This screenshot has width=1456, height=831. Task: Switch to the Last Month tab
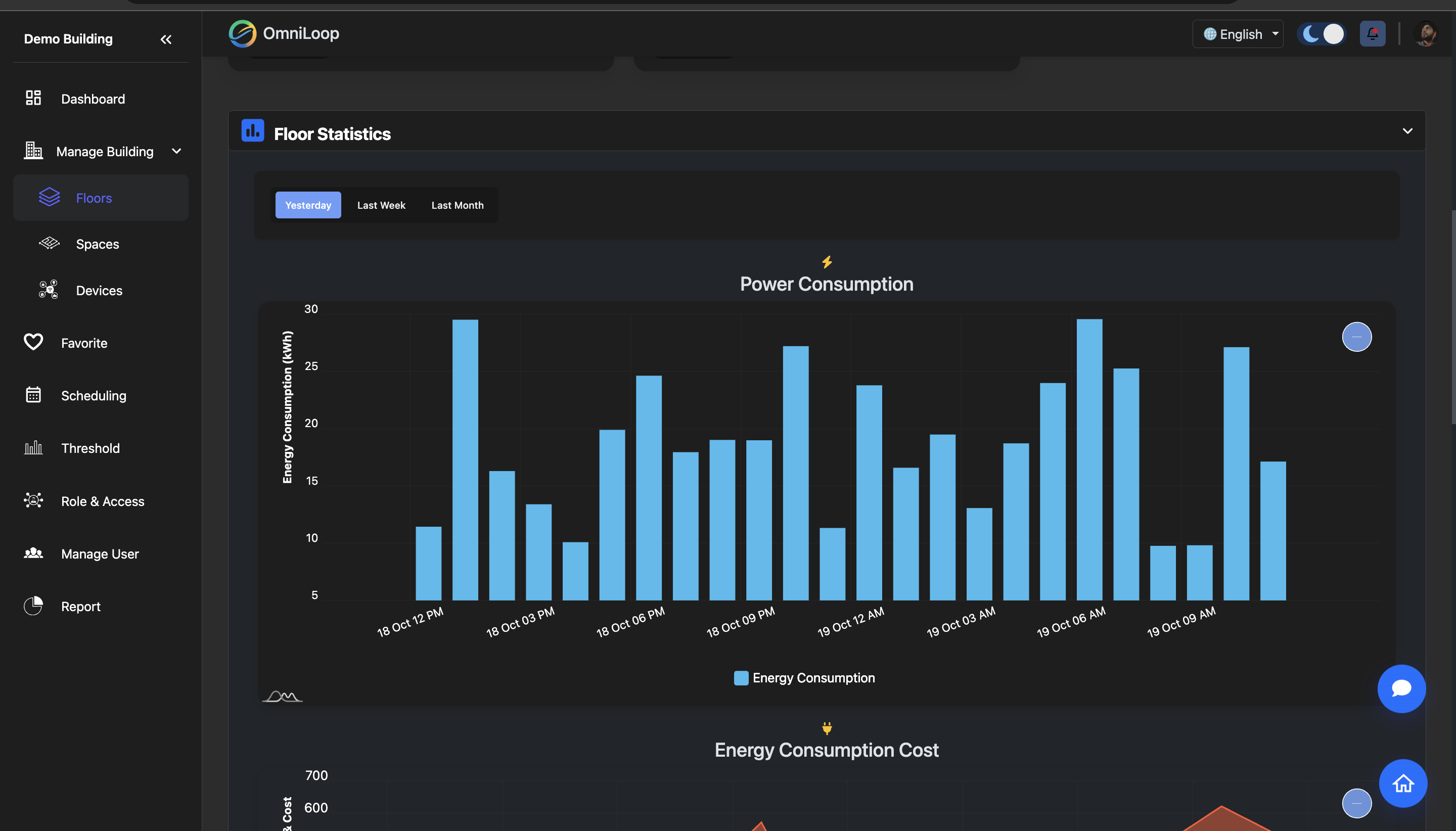coord(457,205)
